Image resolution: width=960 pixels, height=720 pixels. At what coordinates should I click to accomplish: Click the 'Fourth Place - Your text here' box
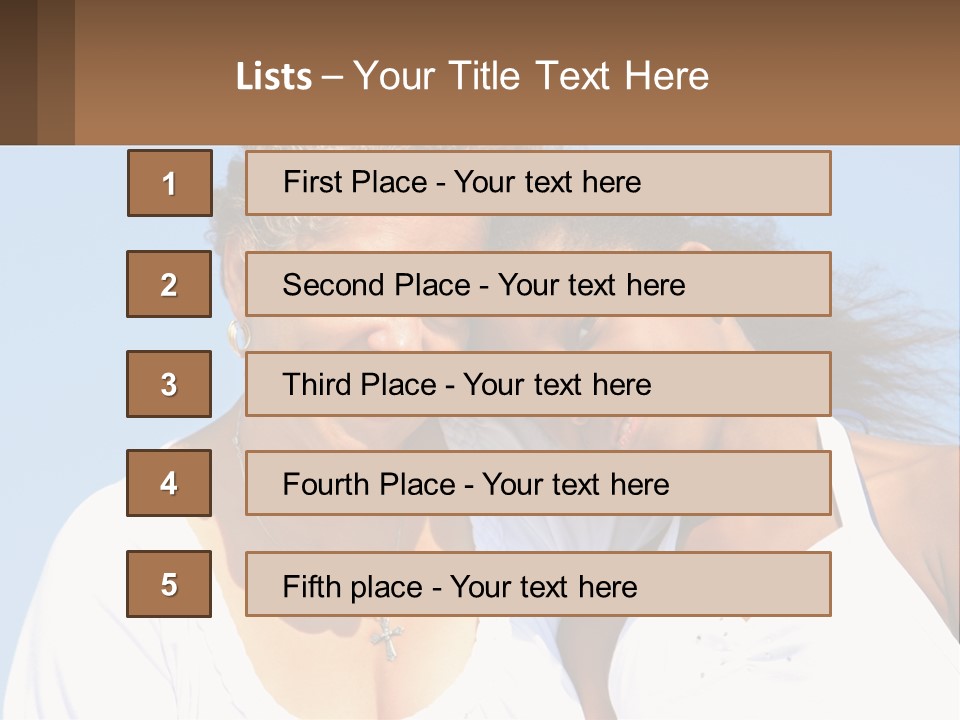click(x=538, y=484)
